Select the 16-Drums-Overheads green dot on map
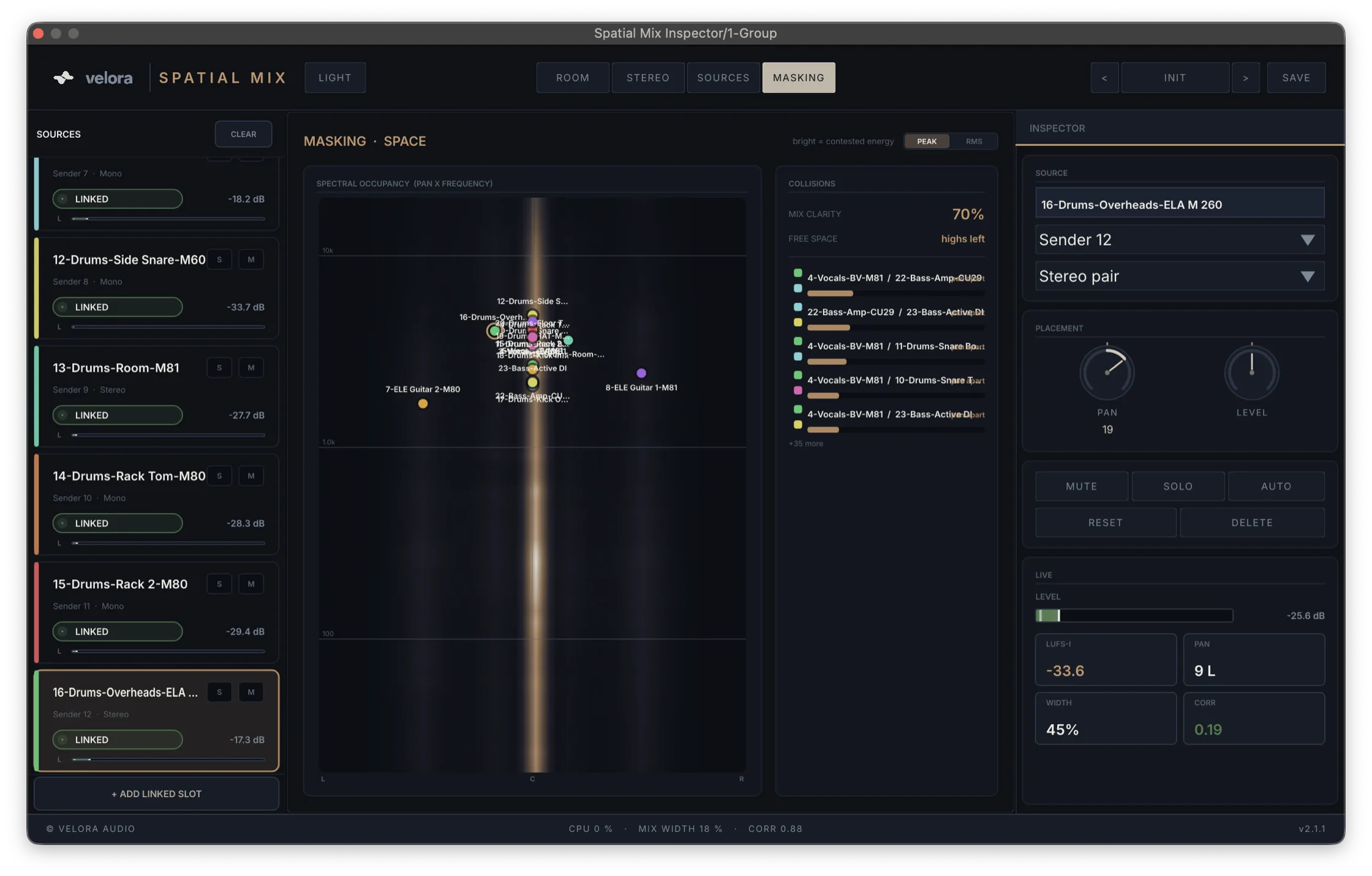The height and width of the screenshot is (876, 1372). [x=494, y=331]
